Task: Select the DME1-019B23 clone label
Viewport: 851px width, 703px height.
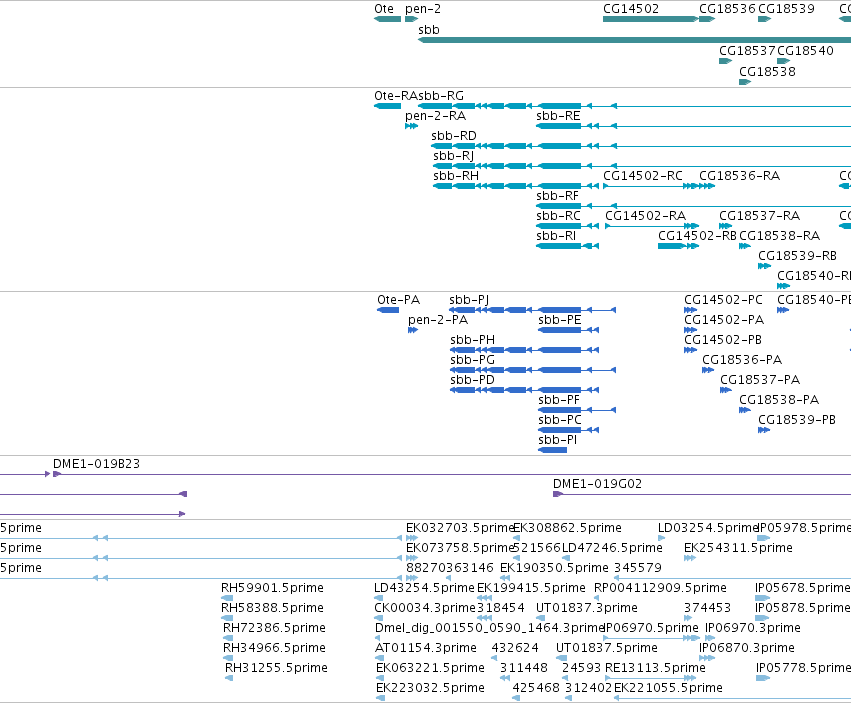Action: coord(96,464)
